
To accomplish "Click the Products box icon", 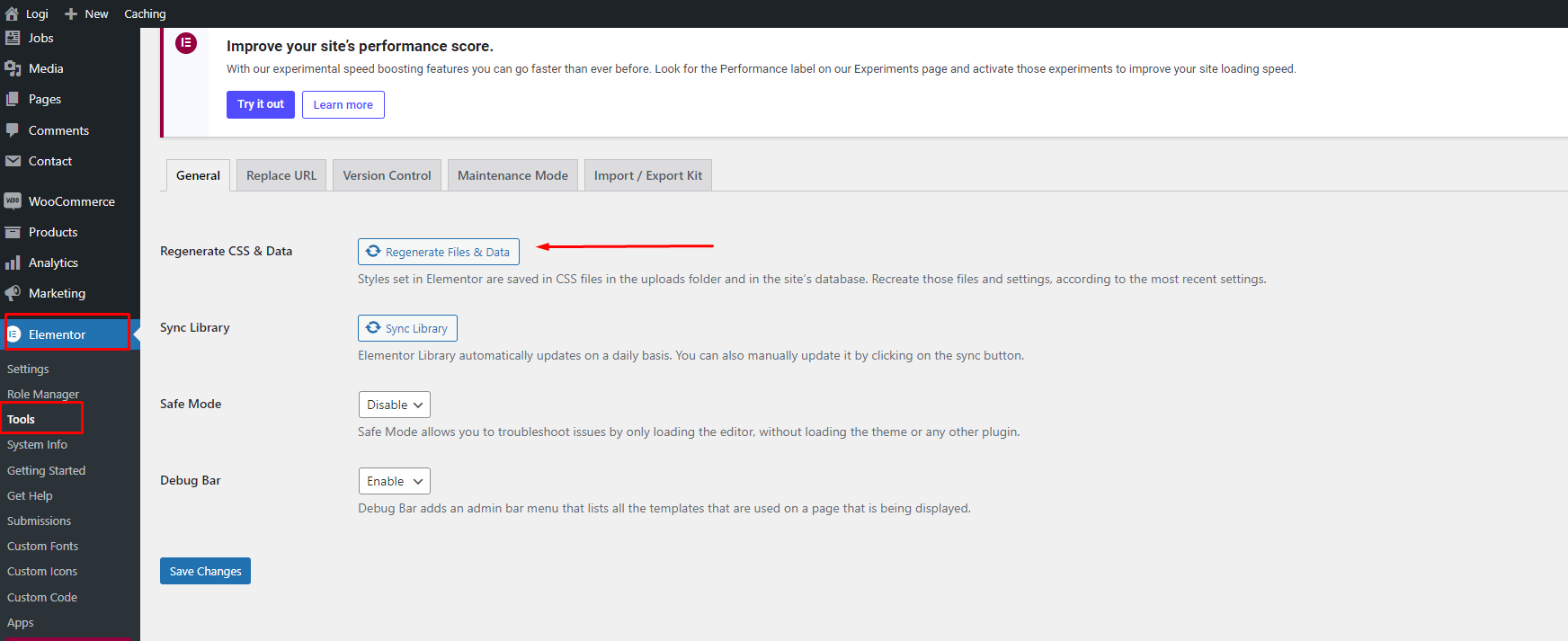I will pyautogui.click(x=13, y=232).
